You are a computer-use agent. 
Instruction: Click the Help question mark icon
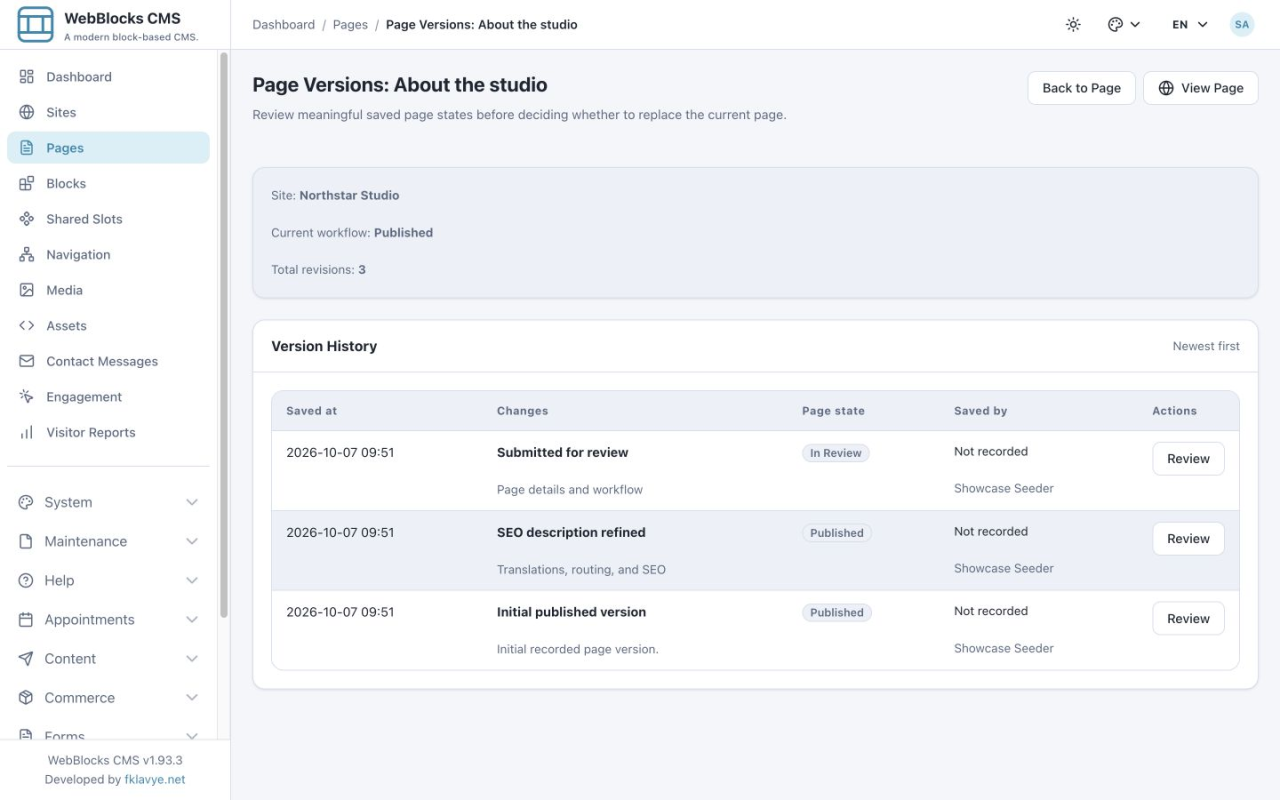[x=26, y=580]
